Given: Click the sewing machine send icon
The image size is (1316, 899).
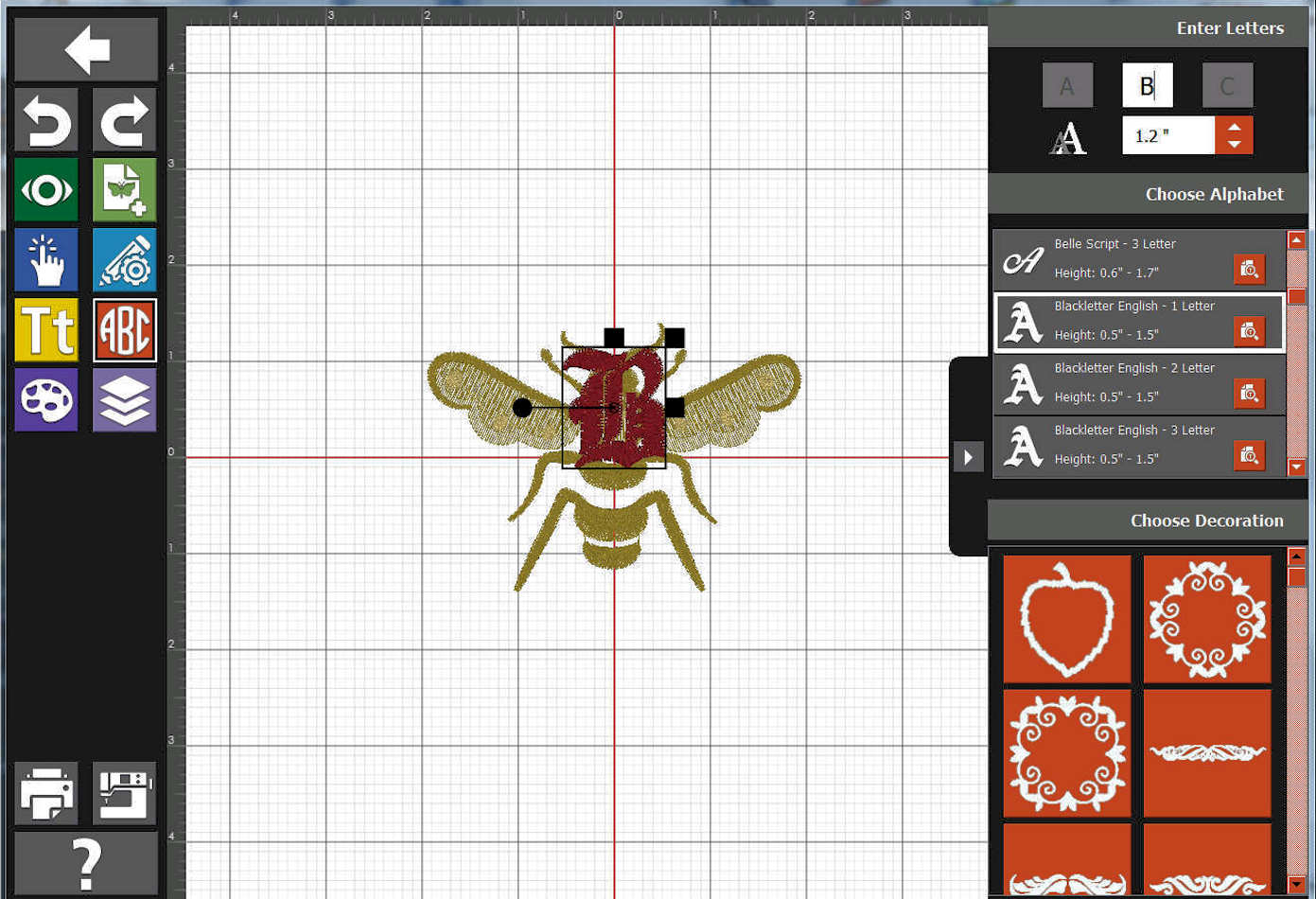Looking at the screenshot, I should [x=125, y=793].
